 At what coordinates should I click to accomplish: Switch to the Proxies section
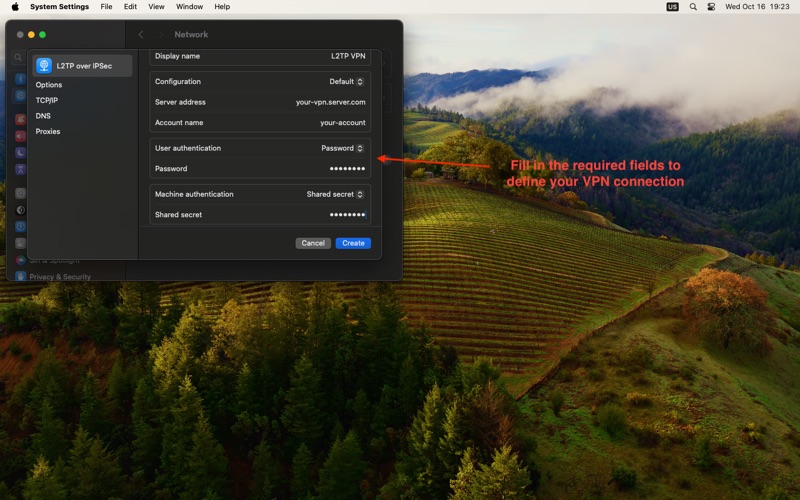[48, 131]
